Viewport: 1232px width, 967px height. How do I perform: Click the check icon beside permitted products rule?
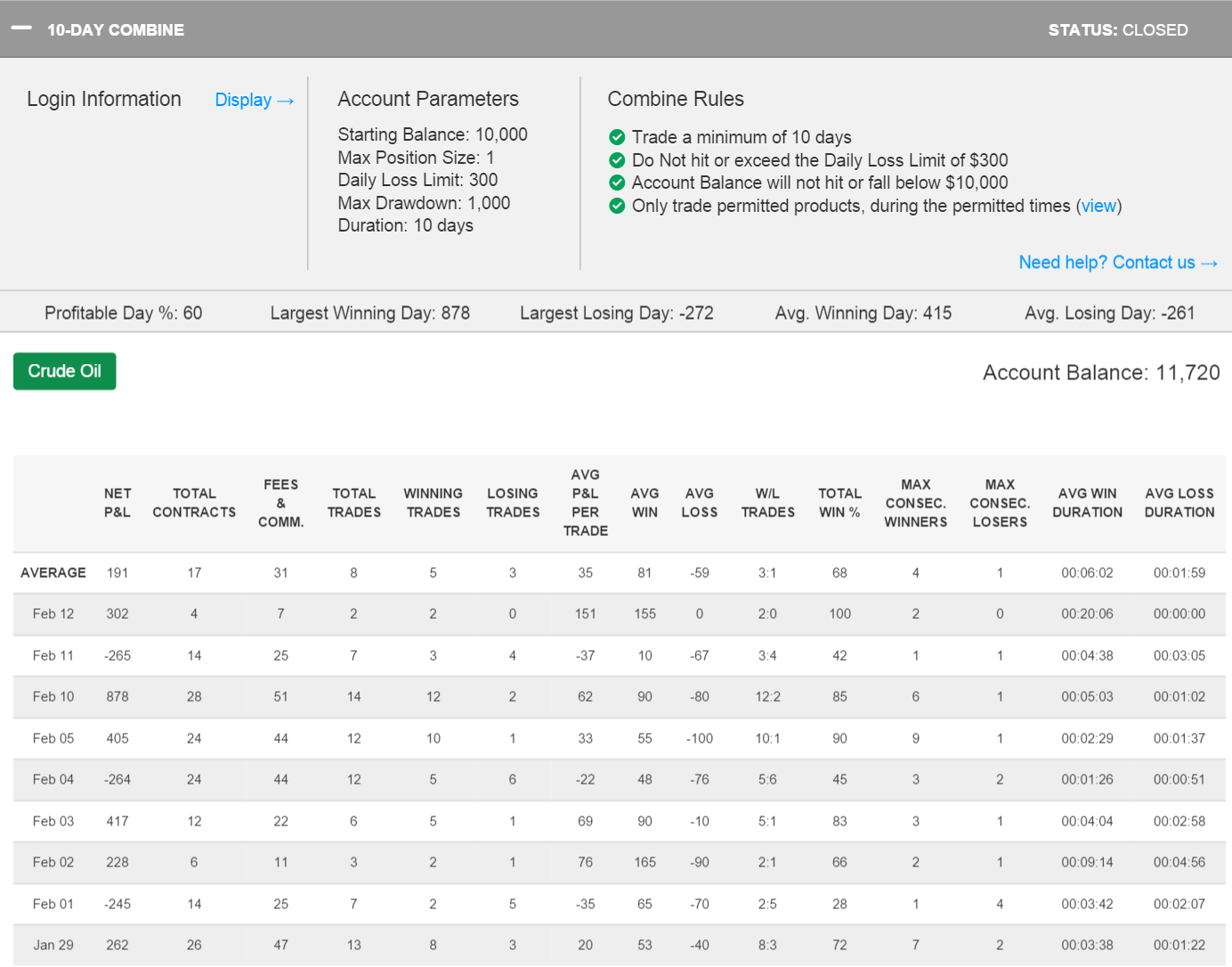tap(617, 206)
